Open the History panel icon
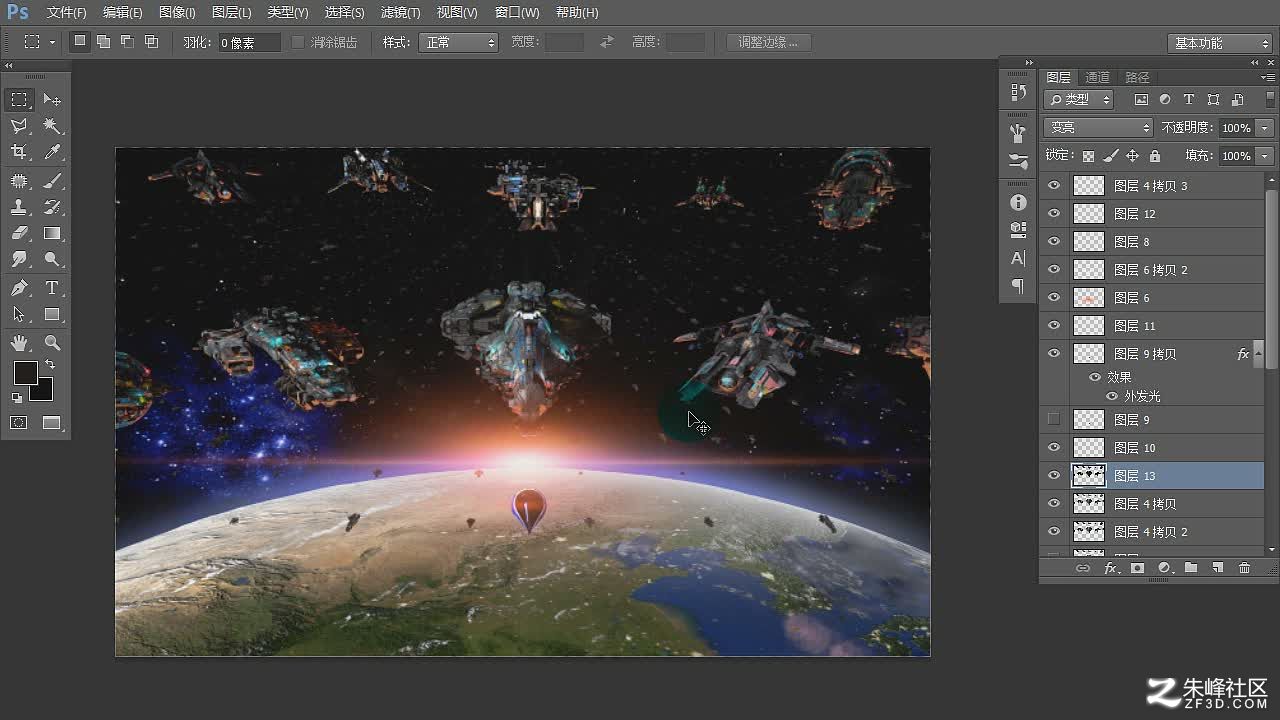 coord(1018,92)
